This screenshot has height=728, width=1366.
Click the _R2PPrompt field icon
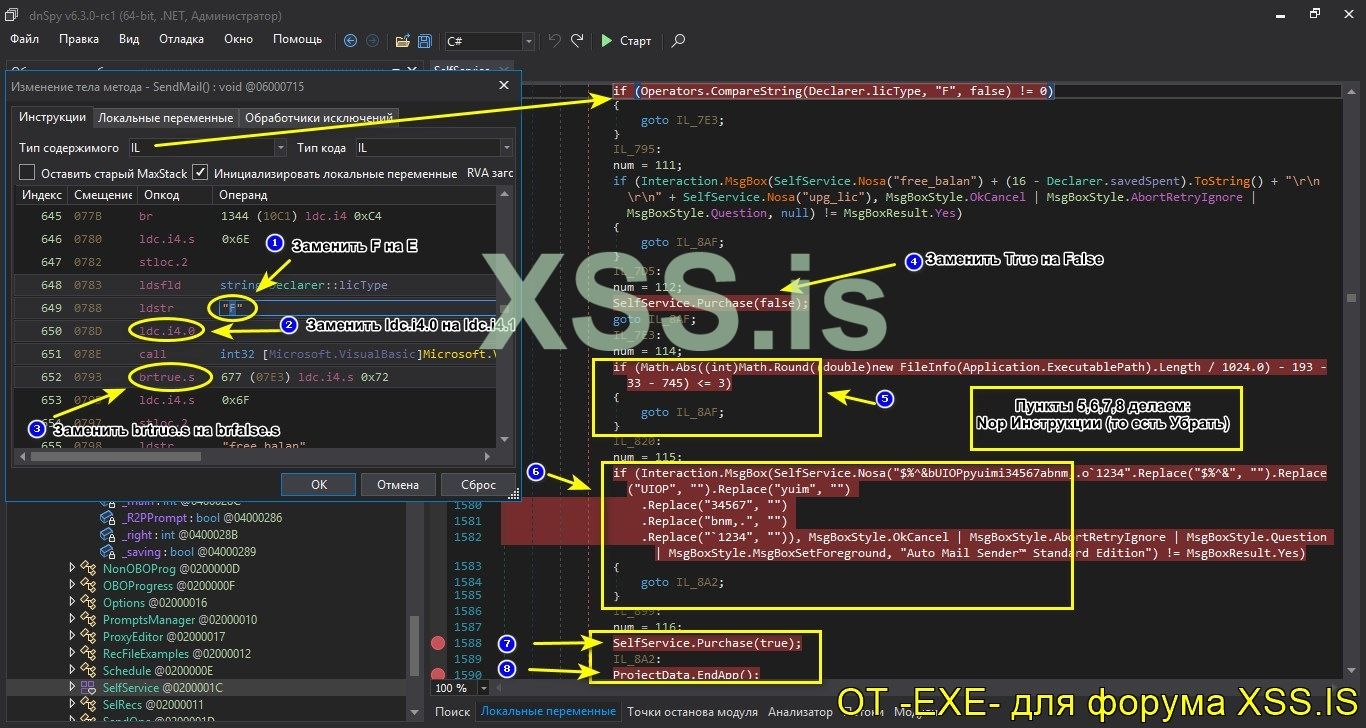point(108,518)
